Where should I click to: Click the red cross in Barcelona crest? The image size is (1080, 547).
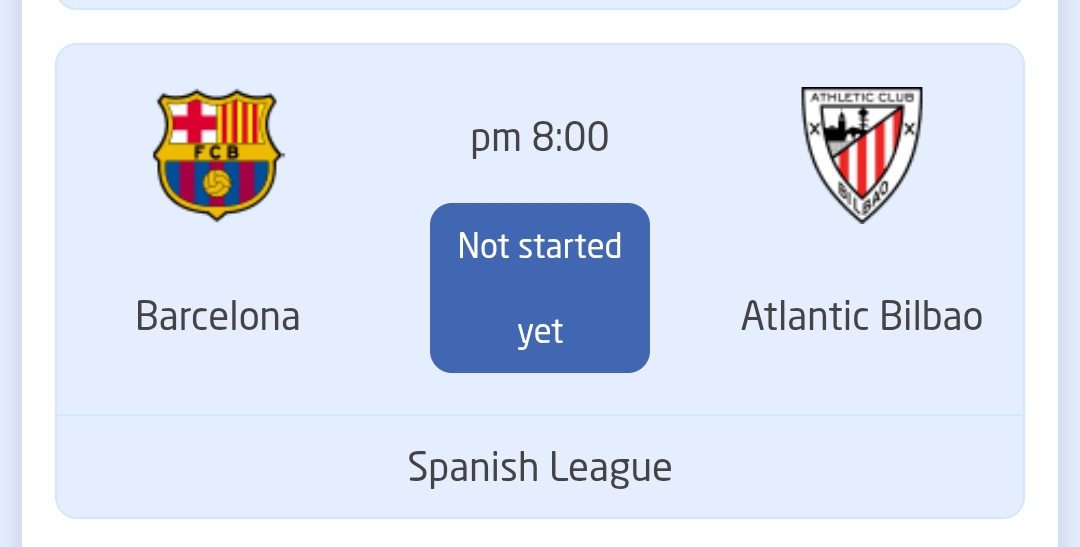[193, 121]
